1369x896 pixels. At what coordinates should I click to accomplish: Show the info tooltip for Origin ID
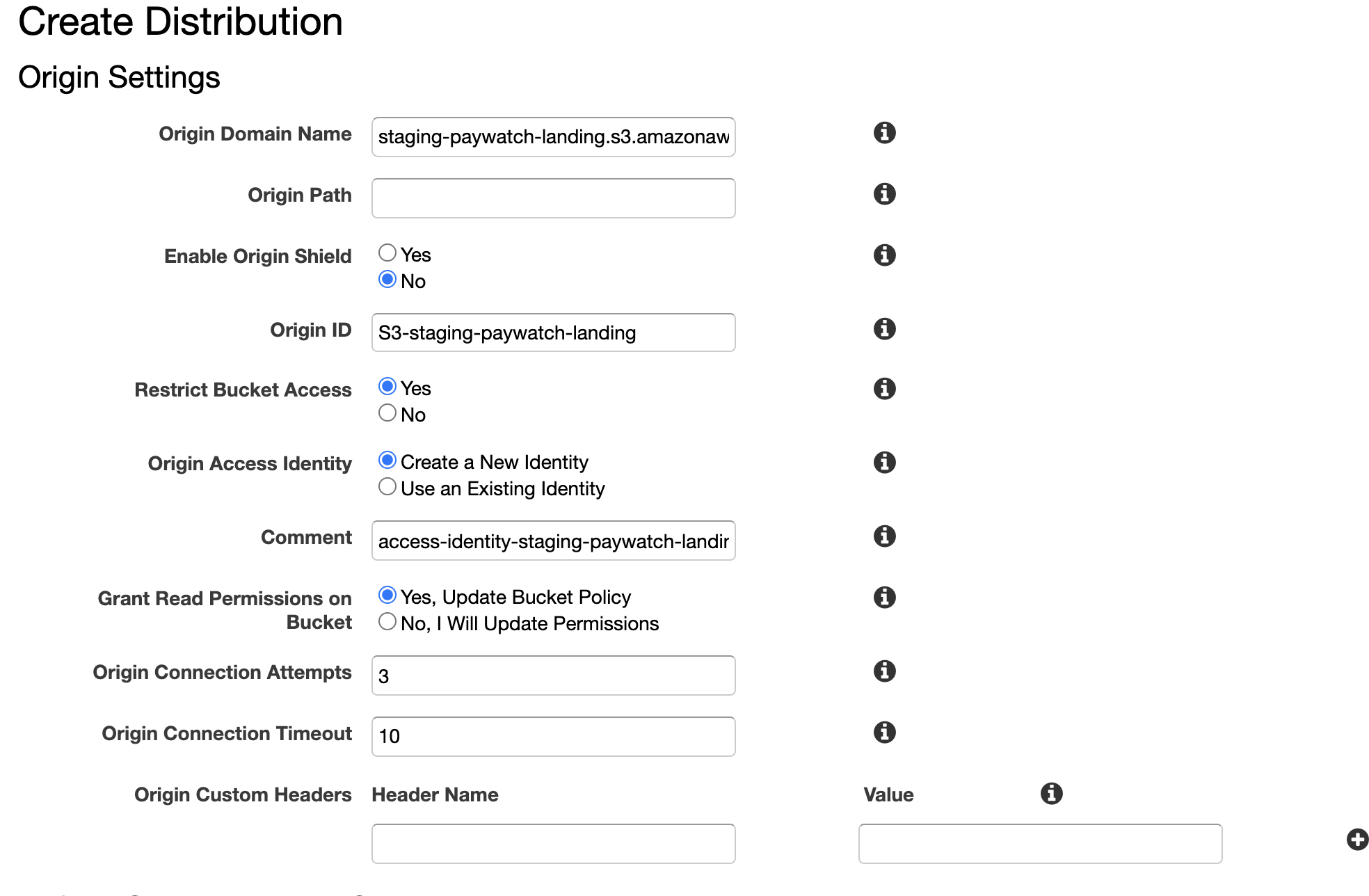884,328
